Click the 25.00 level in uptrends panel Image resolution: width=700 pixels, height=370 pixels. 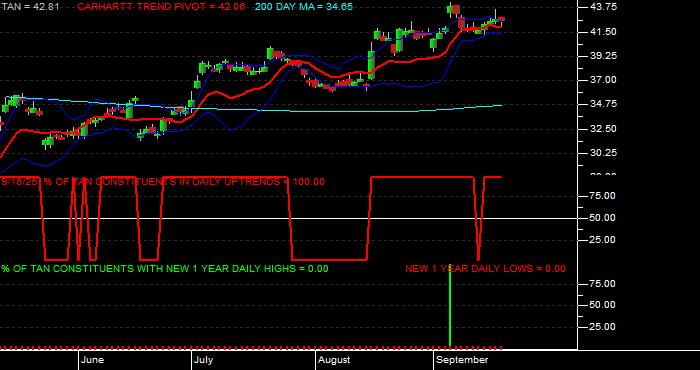tap(603, 240)
